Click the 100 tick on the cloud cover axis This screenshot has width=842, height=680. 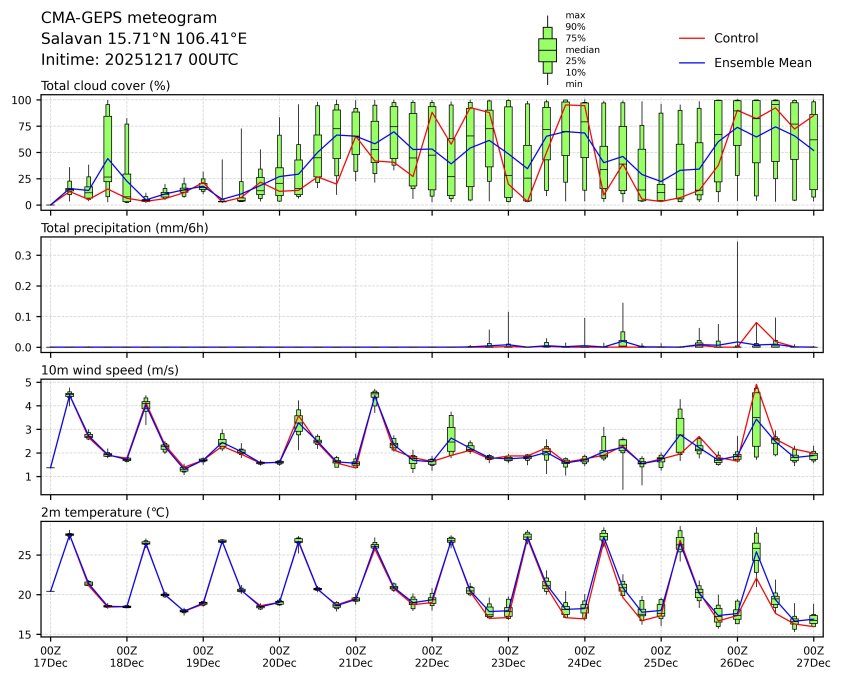23,100
